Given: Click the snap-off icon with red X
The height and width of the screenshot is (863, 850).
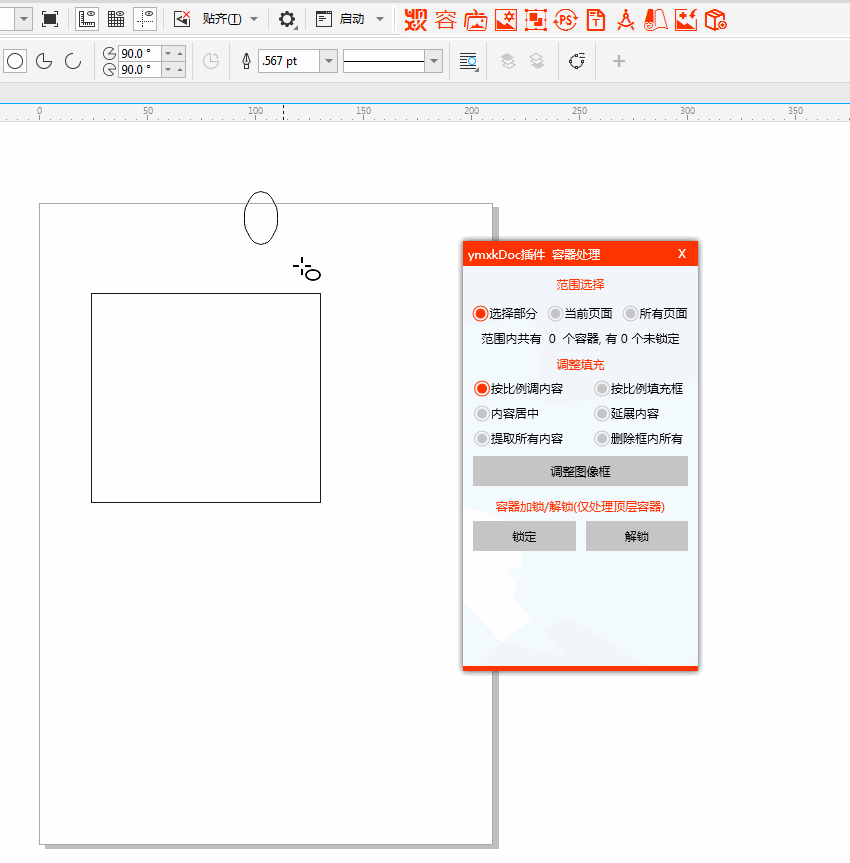Looking at the screenshot, I should [182, 19].
